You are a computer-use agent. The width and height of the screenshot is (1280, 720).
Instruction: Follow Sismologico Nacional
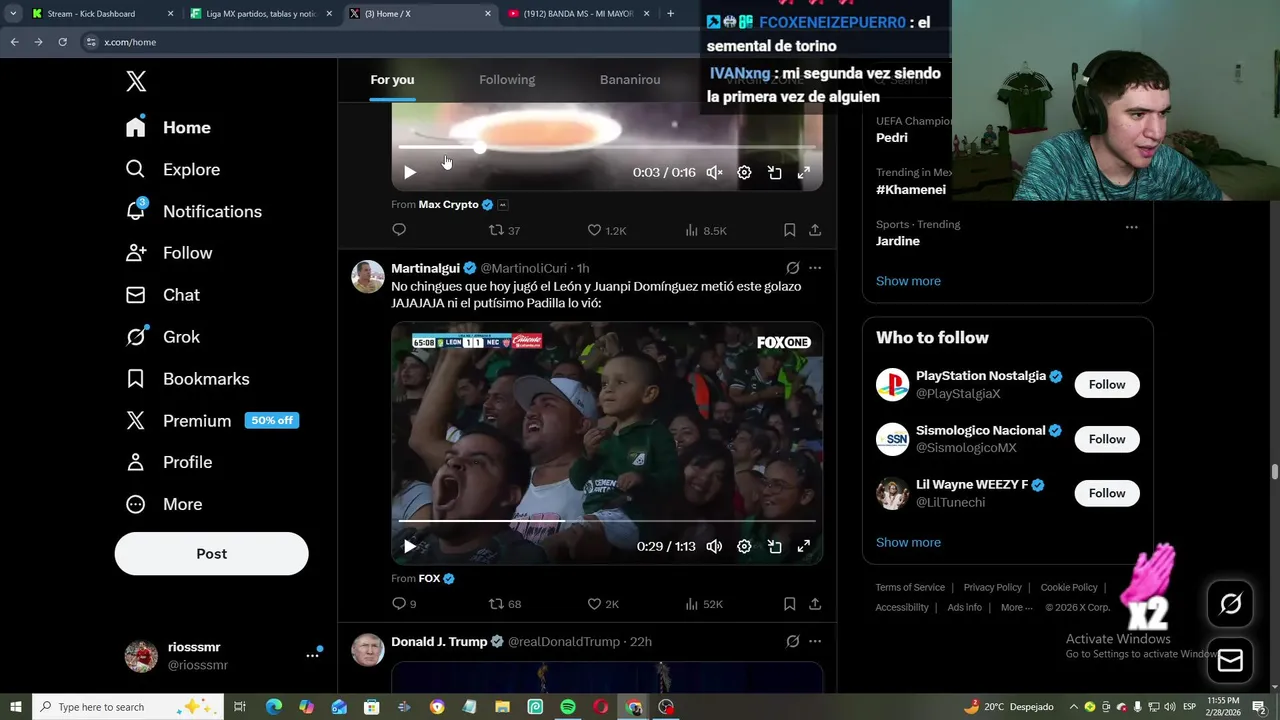tap(1107, 439)
